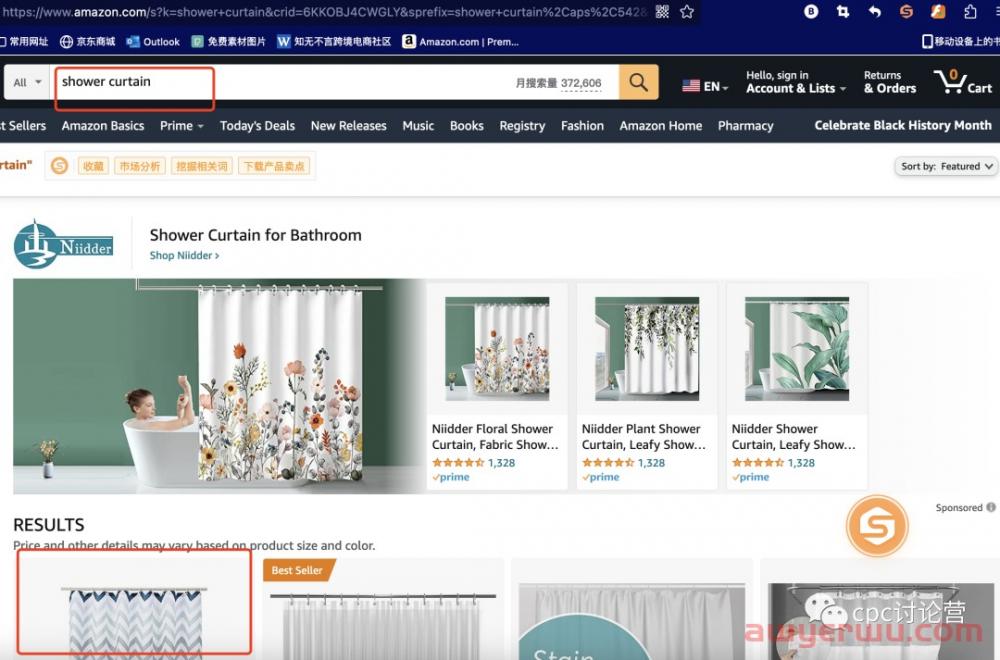Click Shop Niidder link
Image resolution: width=1000 pixels, height=660 pixels.
click(184, 255)
